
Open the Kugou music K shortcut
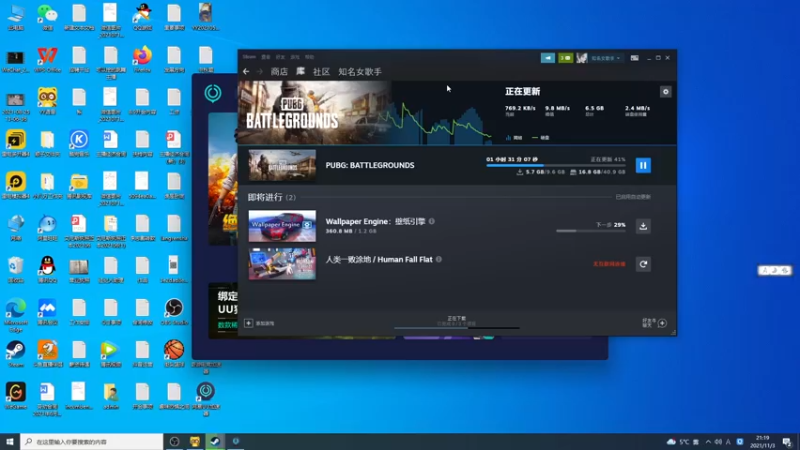79,143
